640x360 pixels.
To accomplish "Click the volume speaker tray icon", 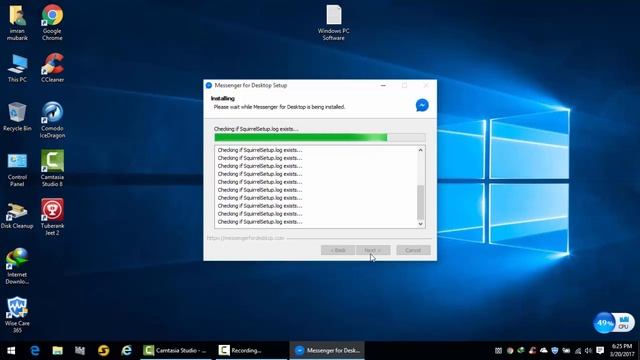I will [588, 351].
